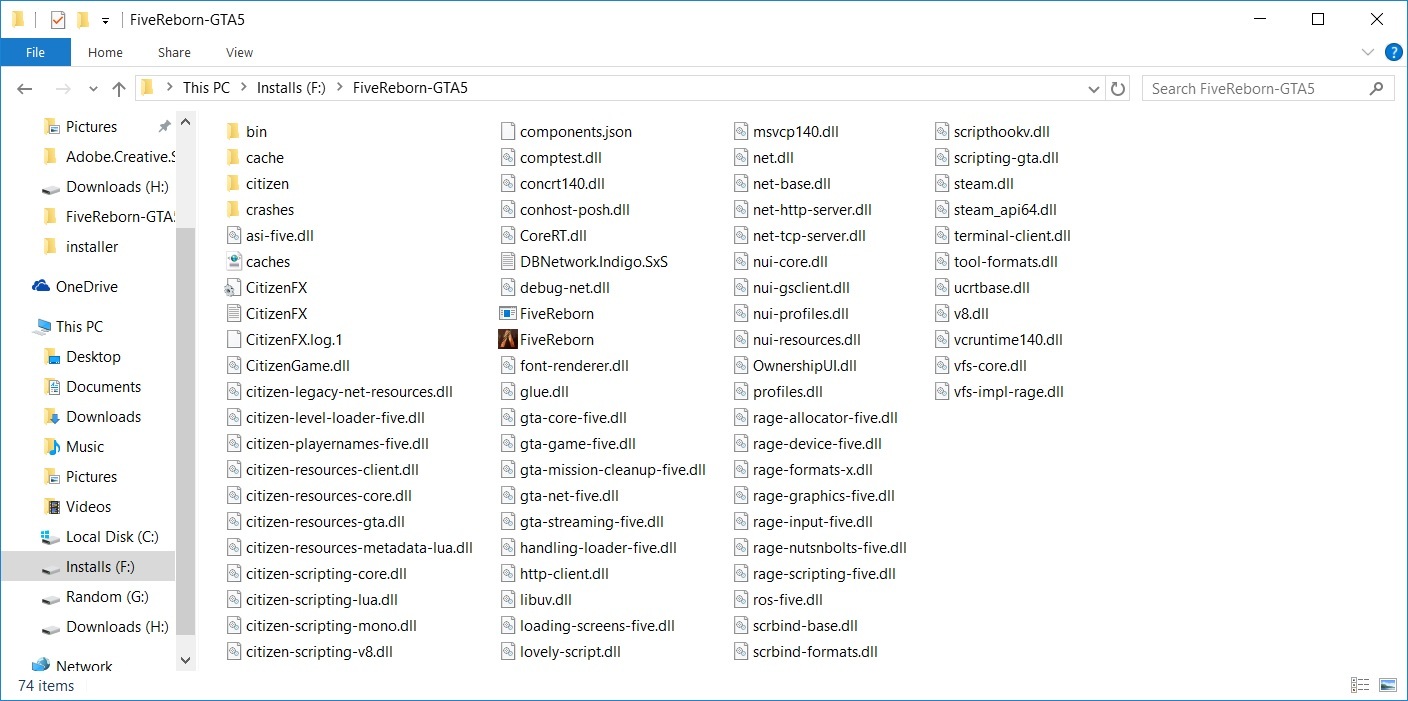Select This PC in navigation pane

pyautogui.click(x=79, y=326)
